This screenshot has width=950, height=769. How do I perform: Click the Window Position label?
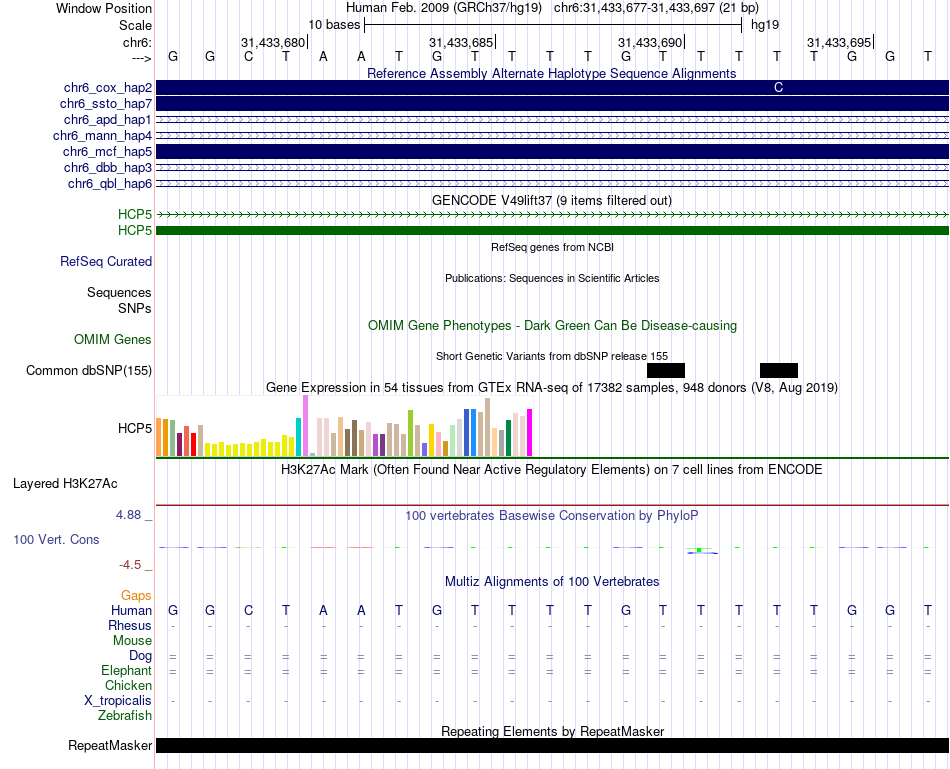point(104,8)
